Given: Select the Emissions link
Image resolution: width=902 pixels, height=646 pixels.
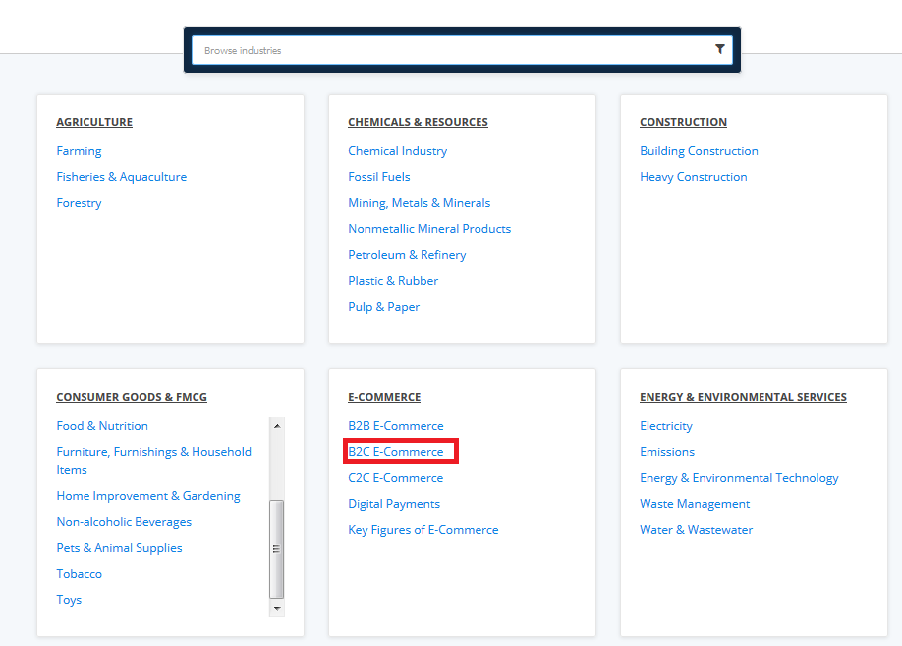Looking at the screenshot, I should pyautogui.click(x=667, y=452).
